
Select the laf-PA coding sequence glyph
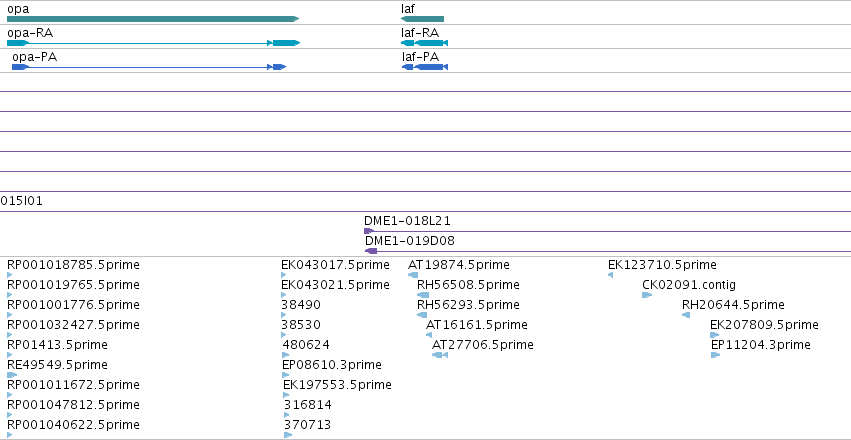[425, 67]
